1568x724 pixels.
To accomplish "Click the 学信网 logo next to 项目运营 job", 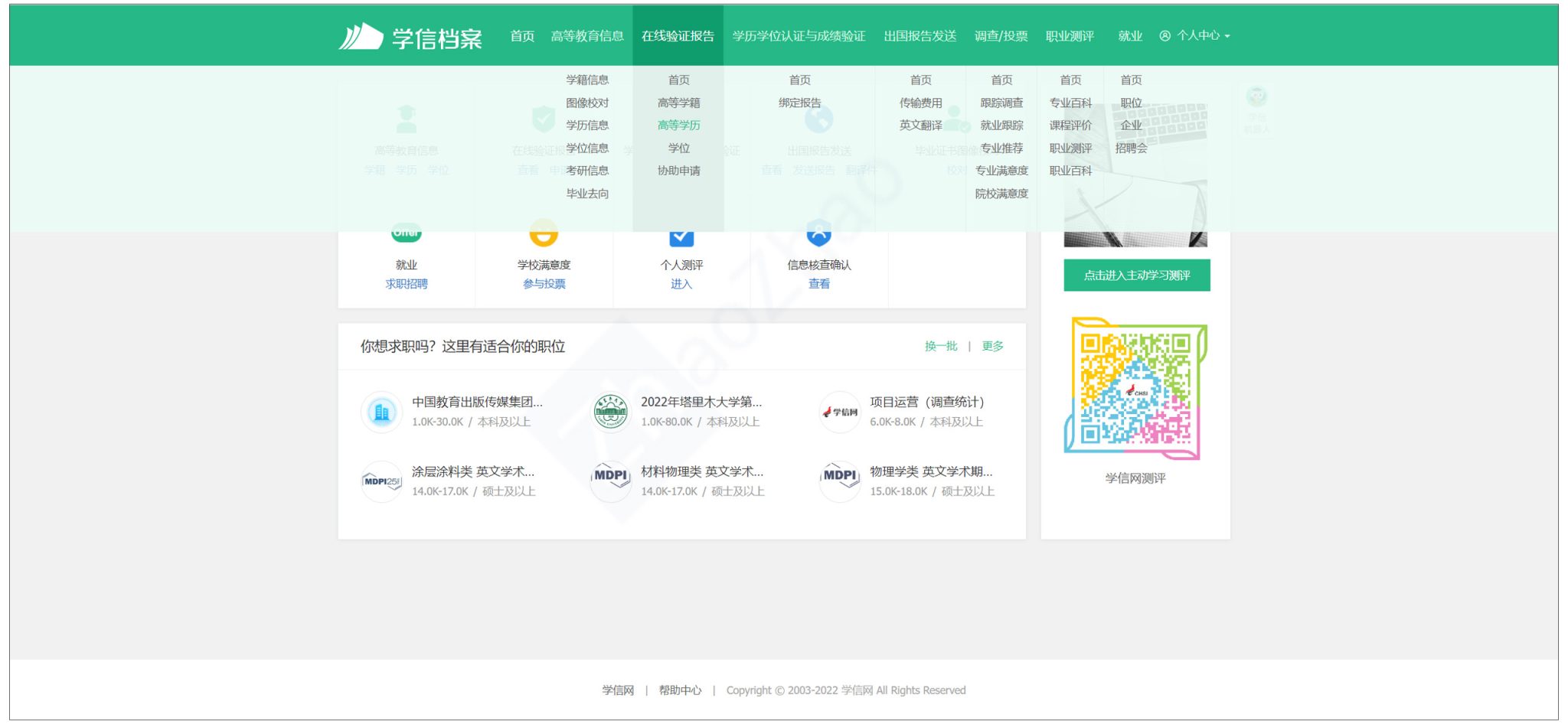I will click(x=840, y=411).
